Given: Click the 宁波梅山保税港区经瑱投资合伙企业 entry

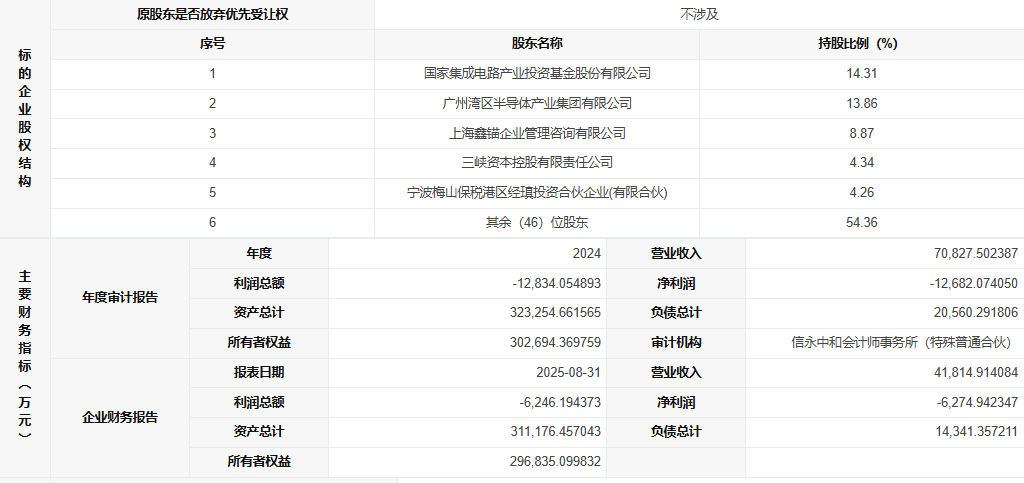Looking at the screenshot, I should (x=537, y=192).
